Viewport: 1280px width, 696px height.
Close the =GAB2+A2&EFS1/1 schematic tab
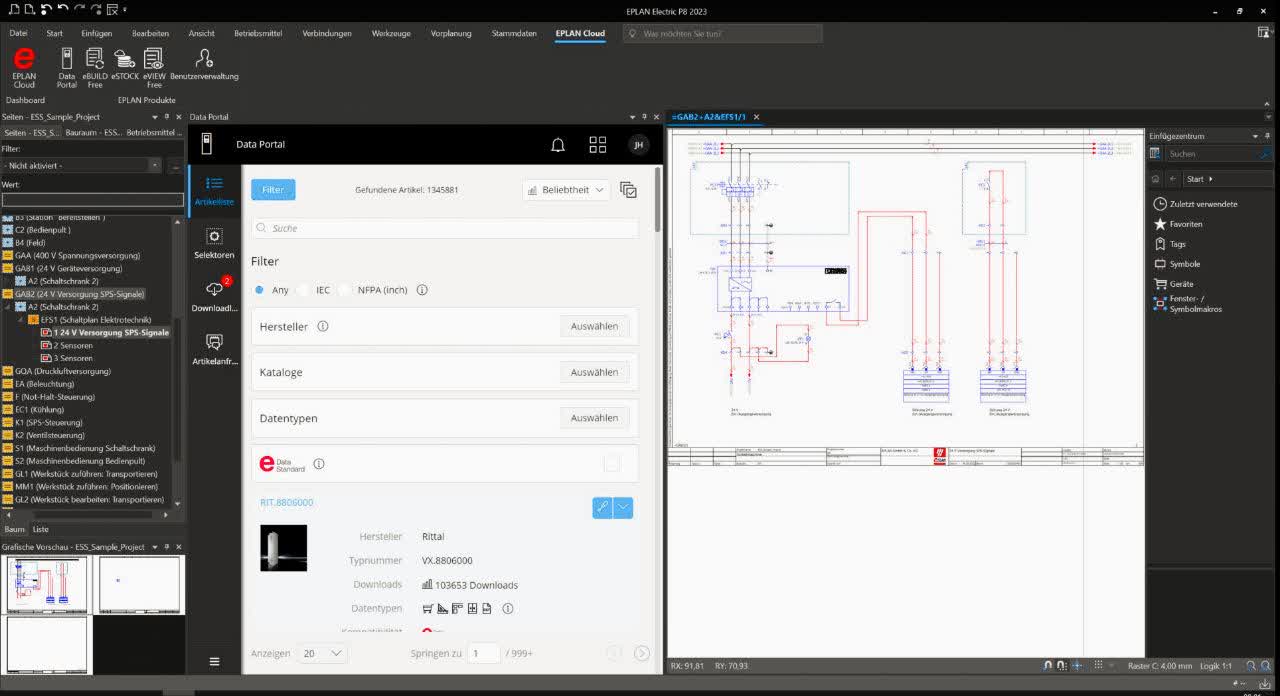pos(757,117)
